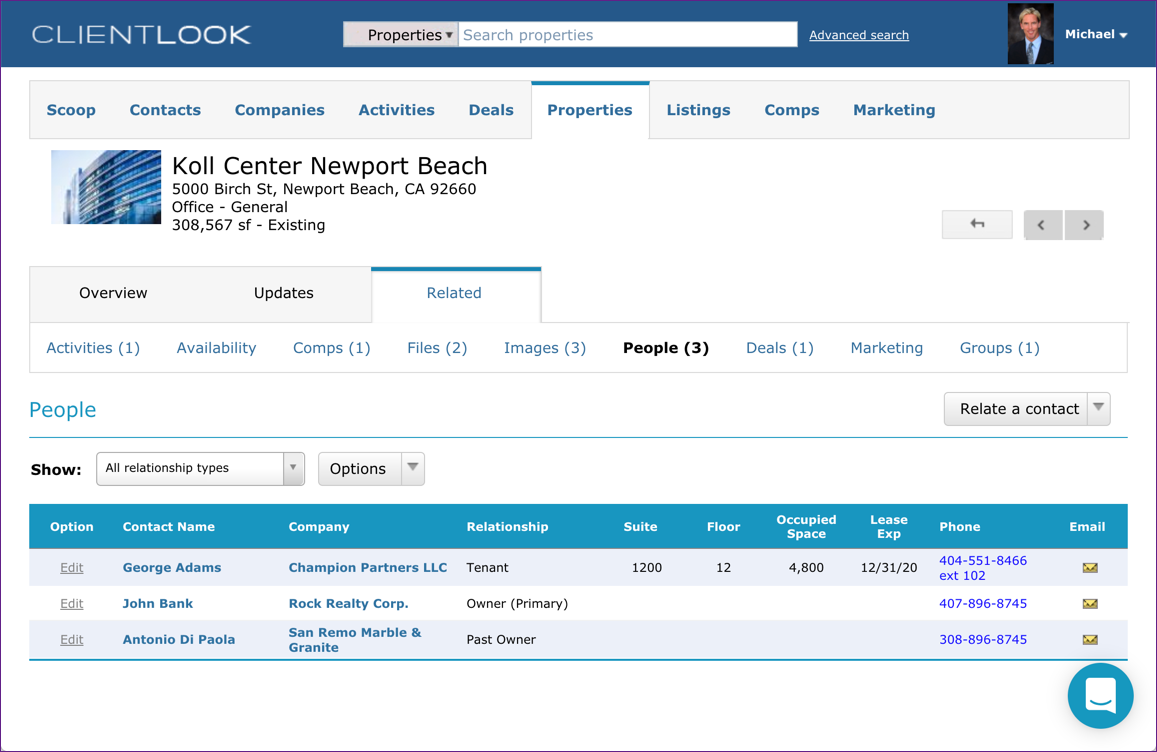
Task: Email George Adams via envelope icon
Action: coord(1090,568)
